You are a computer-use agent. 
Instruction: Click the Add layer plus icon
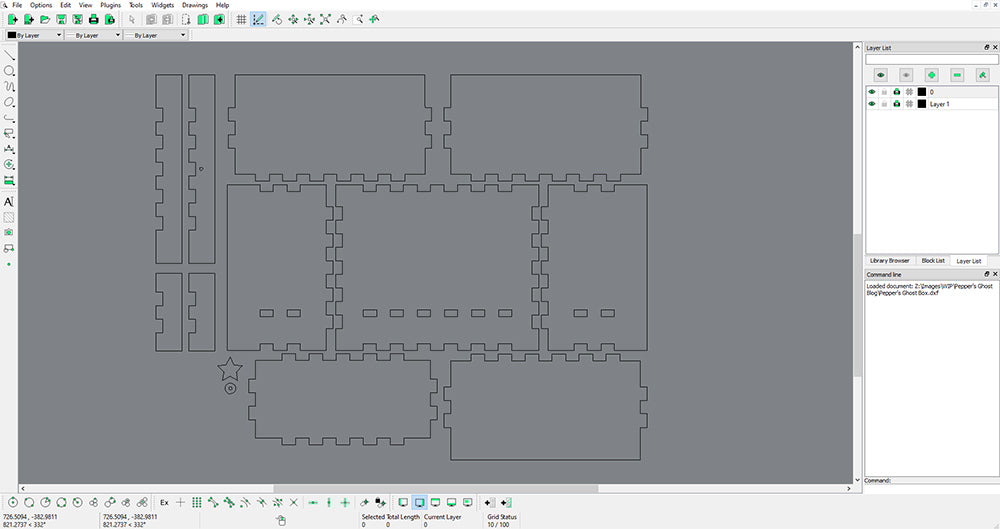tap(931, 75)
